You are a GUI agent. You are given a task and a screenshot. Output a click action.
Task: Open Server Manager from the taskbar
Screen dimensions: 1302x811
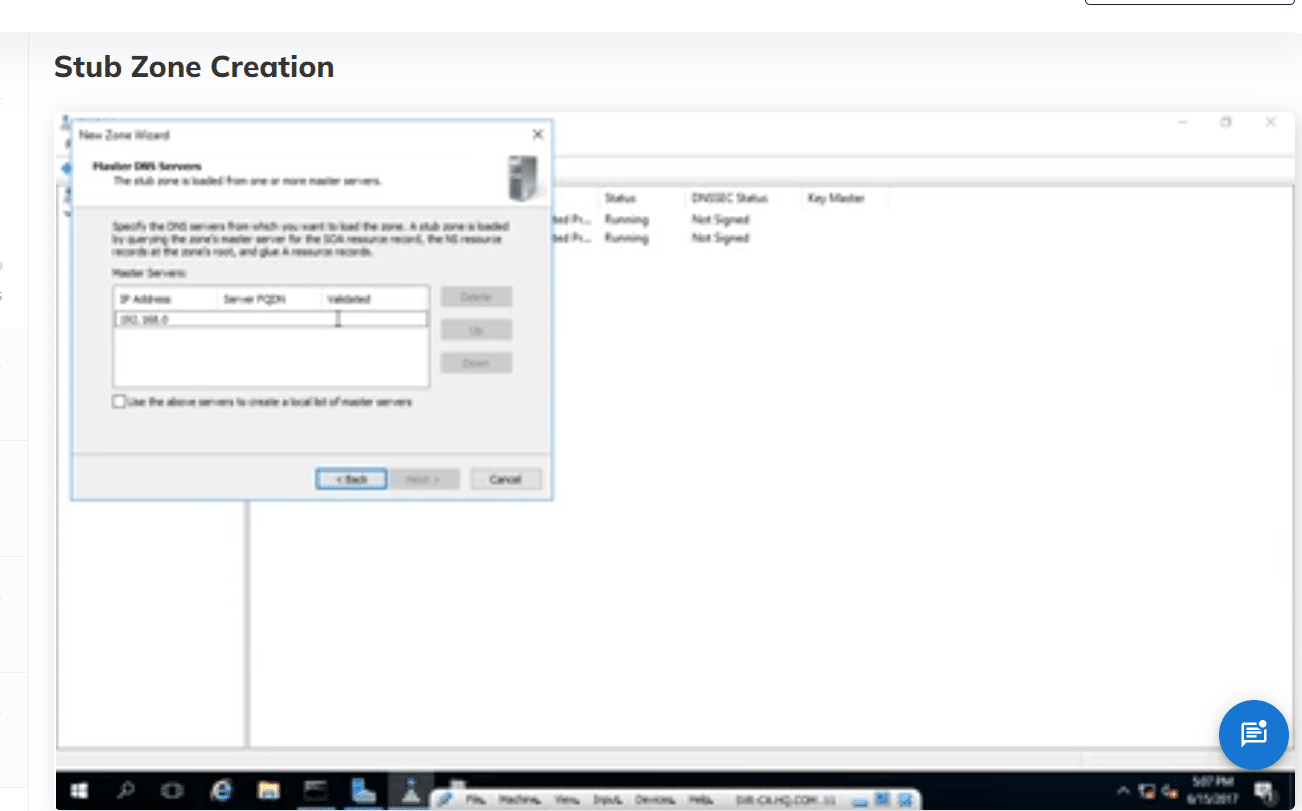(362, 790)
